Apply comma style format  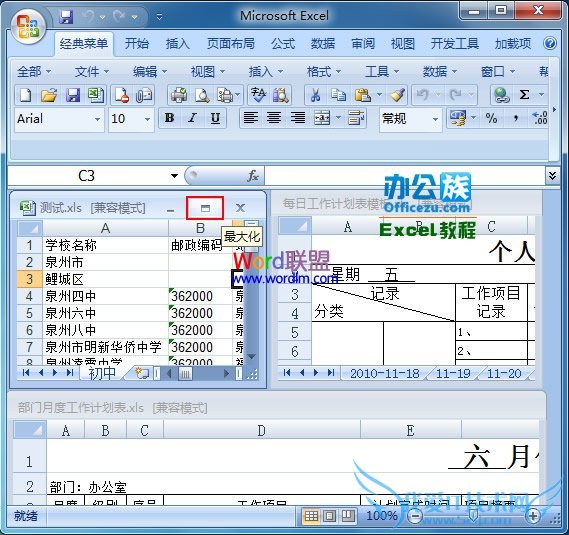coord(516,118)
